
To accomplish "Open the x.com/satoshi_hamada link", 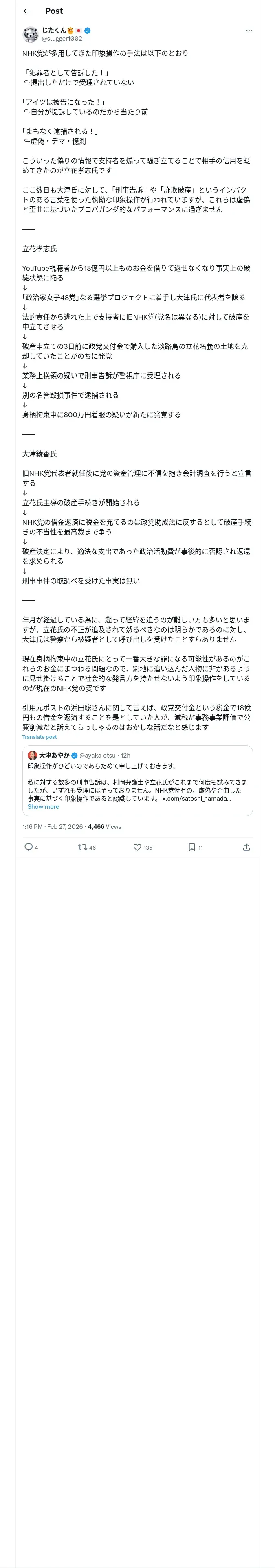I will [x=196, y=799].
